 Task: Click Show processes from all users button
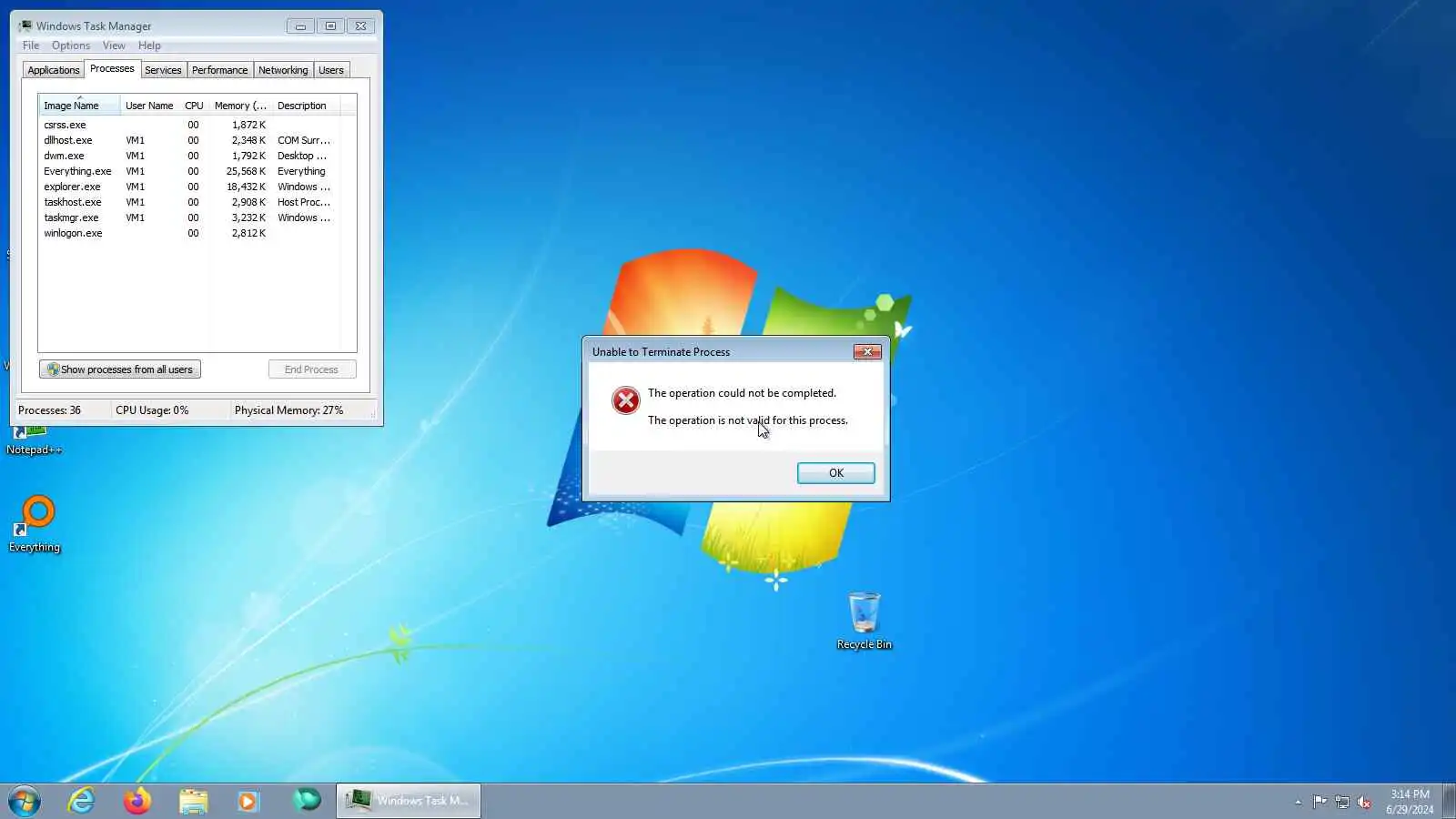(120, 369)
